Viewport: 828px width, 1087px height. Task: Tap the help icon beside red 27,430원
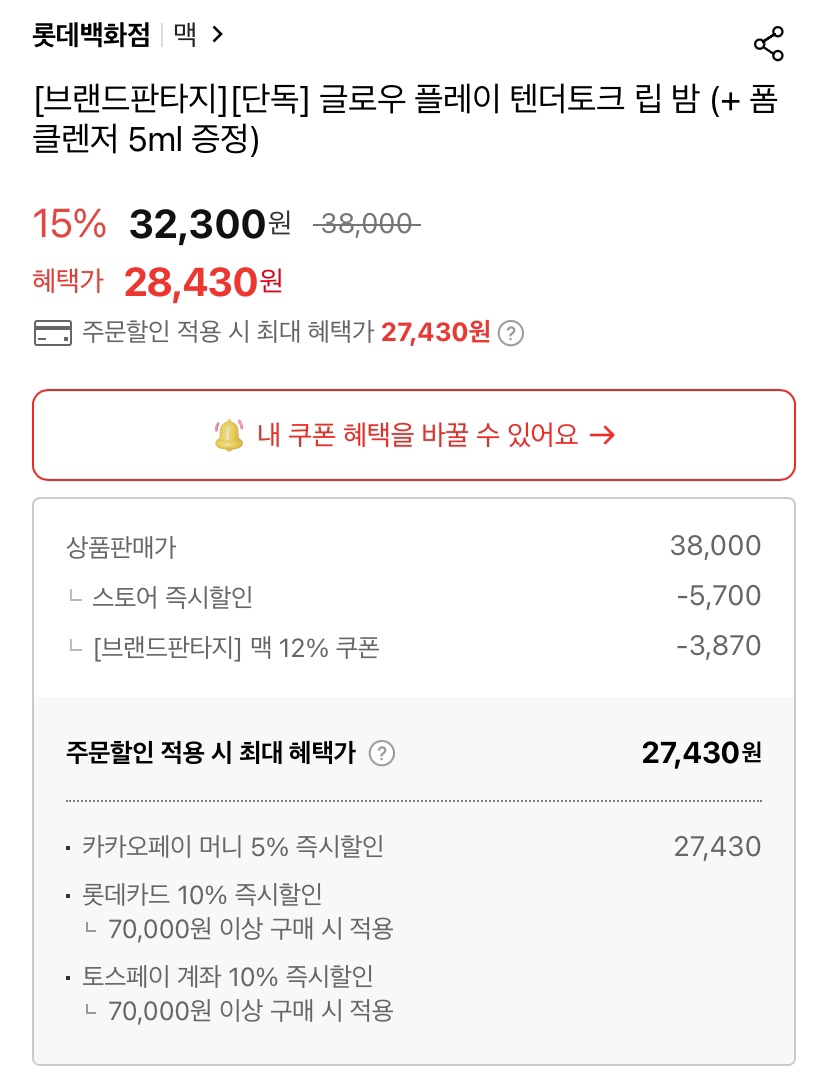(510, 333)
